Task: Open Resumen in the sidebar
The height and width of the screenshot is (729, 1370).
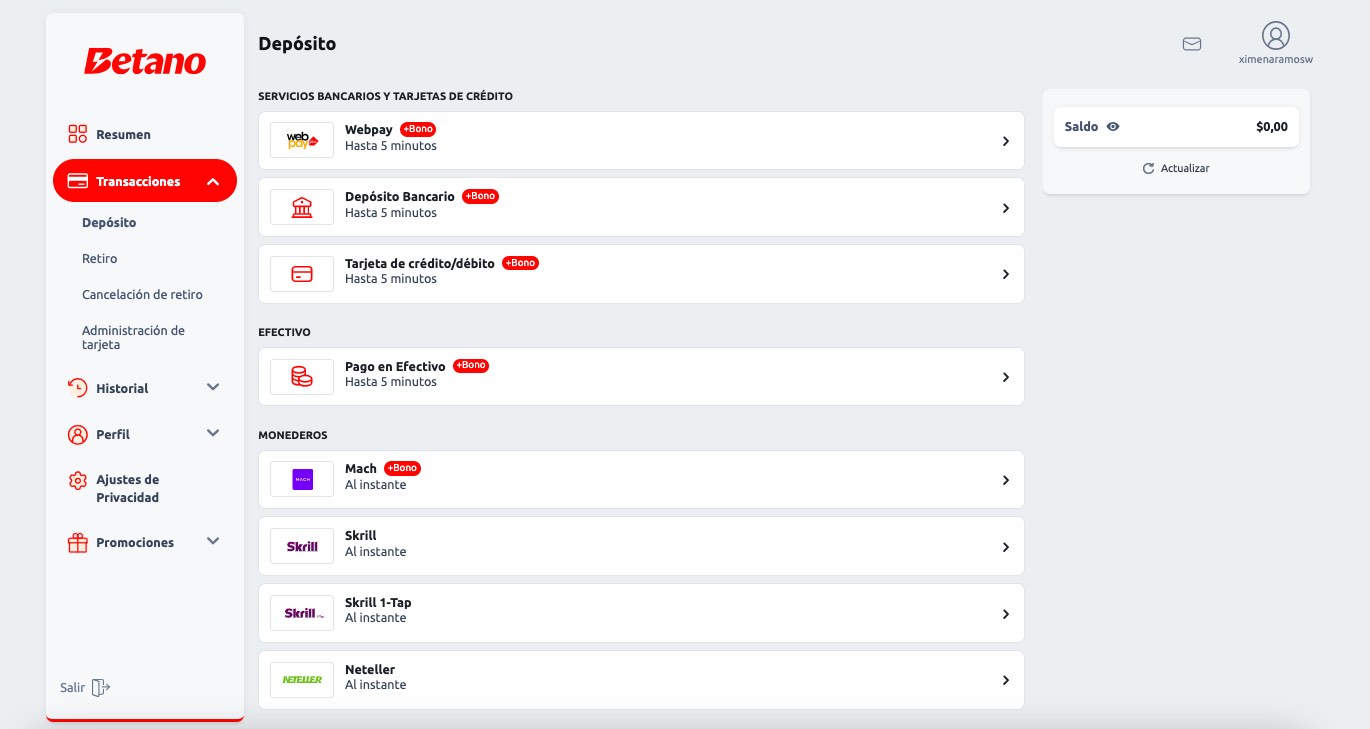Action: 122,134
